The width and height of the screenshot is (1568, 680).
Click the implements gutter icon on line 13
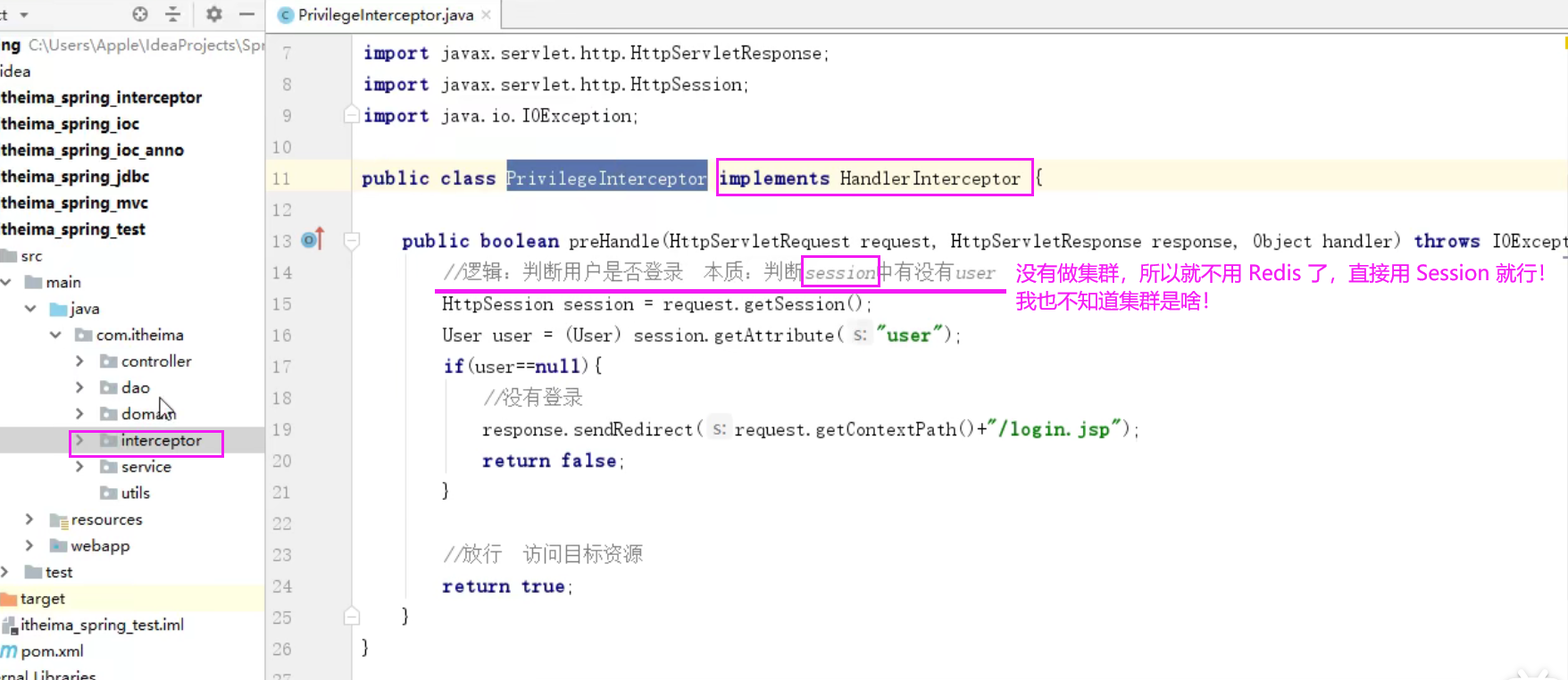click(313, 239)
